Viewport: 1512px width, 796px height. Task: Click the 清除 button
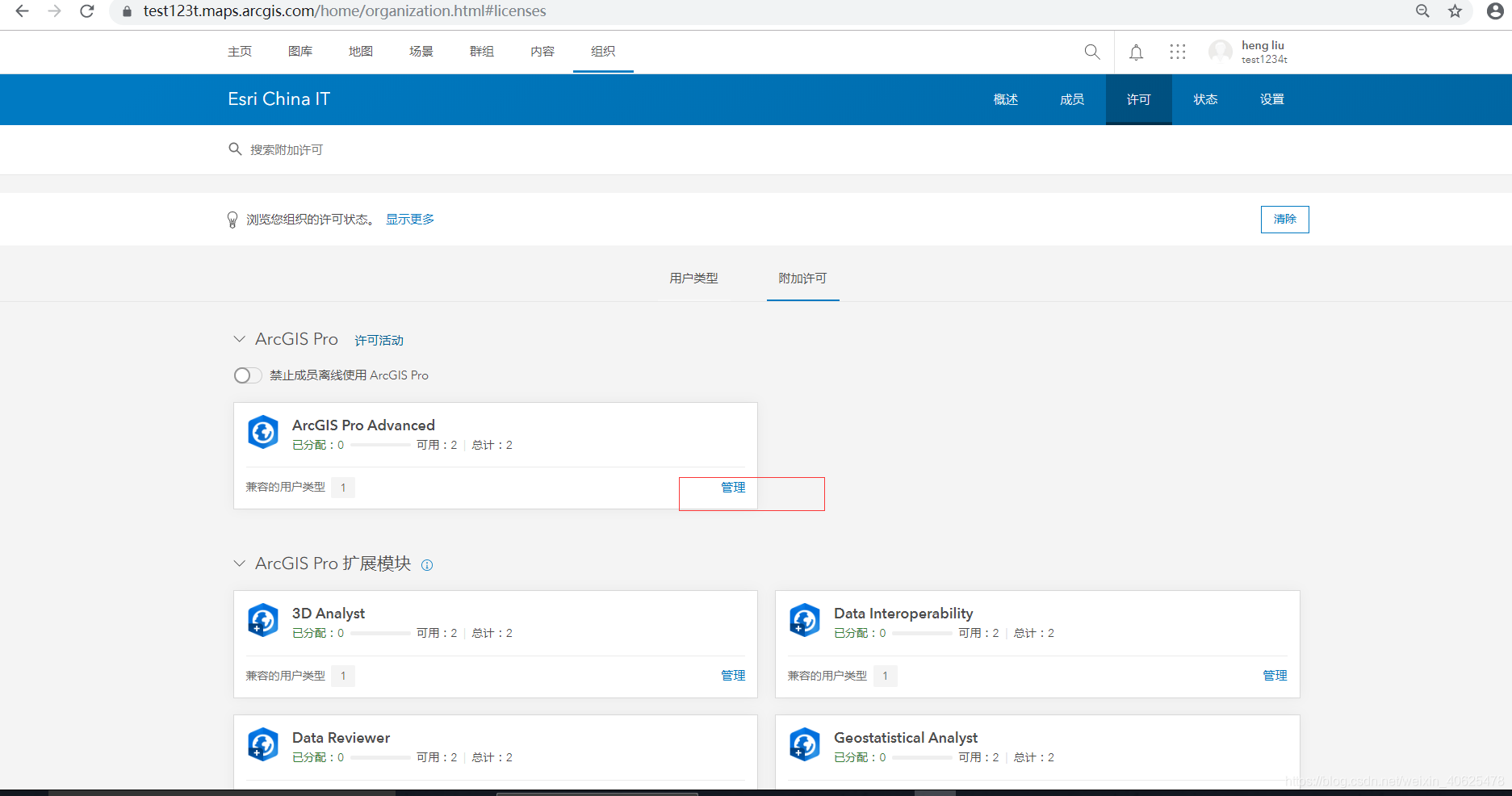point(1285,220)
